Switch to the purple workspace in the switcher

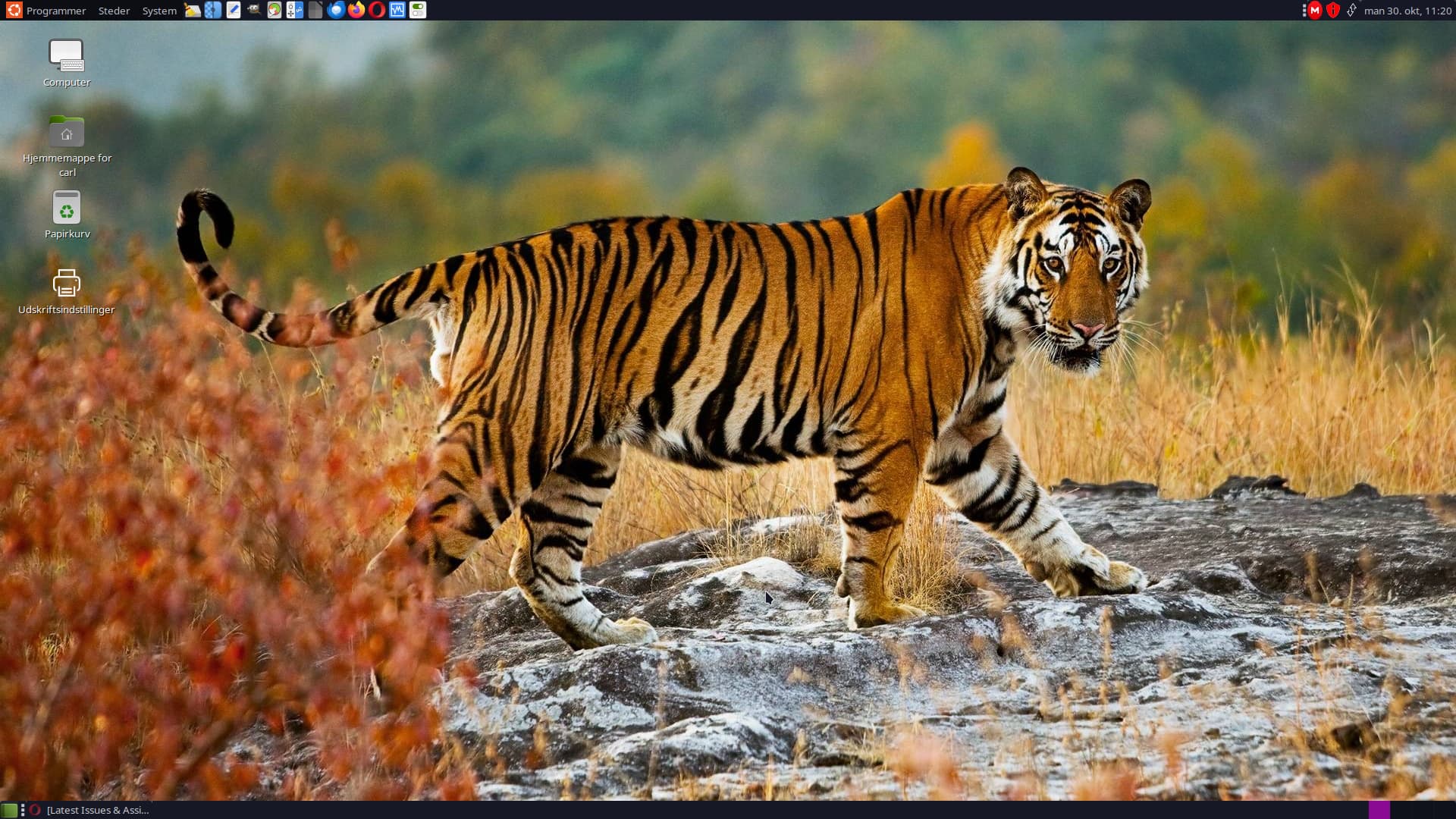(1379, 810)
